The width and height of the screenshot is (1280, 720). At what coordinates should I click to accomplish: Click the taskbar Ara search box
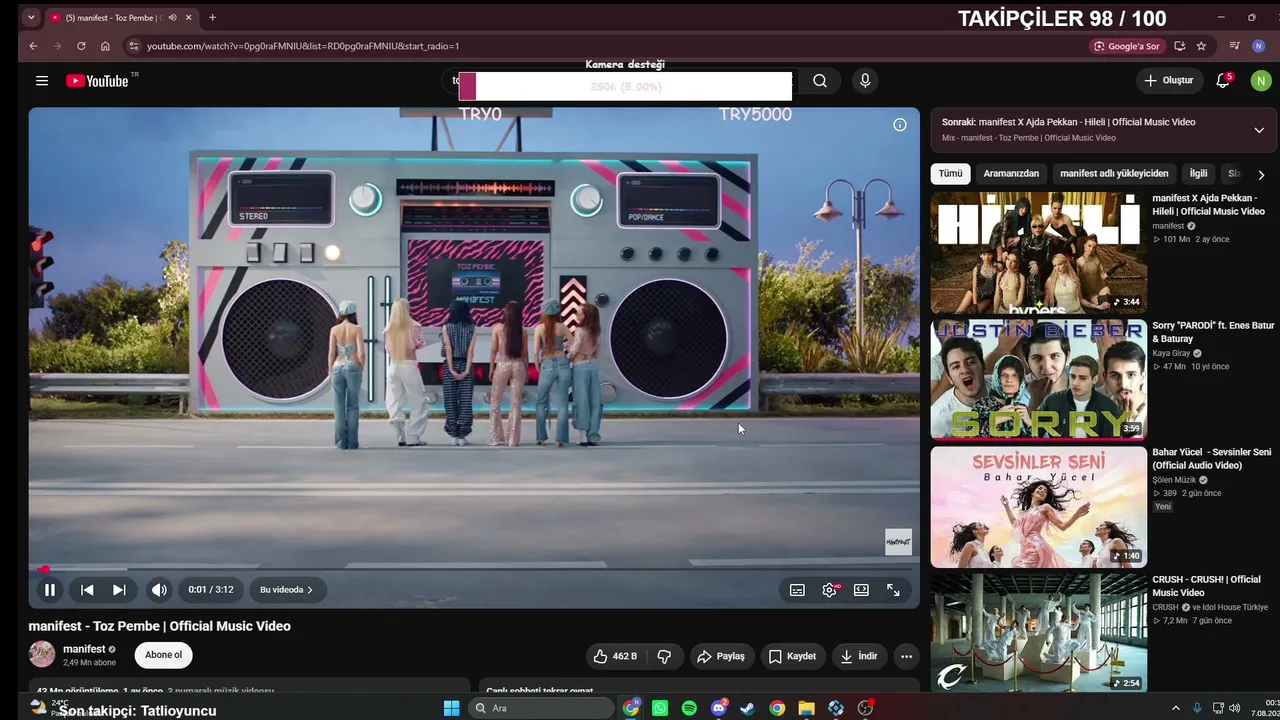pyautogui.click(x=541, y=708)
